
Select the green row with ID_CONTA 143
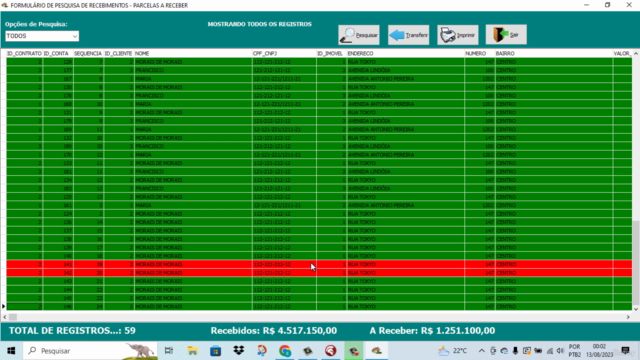pos(319,281)
